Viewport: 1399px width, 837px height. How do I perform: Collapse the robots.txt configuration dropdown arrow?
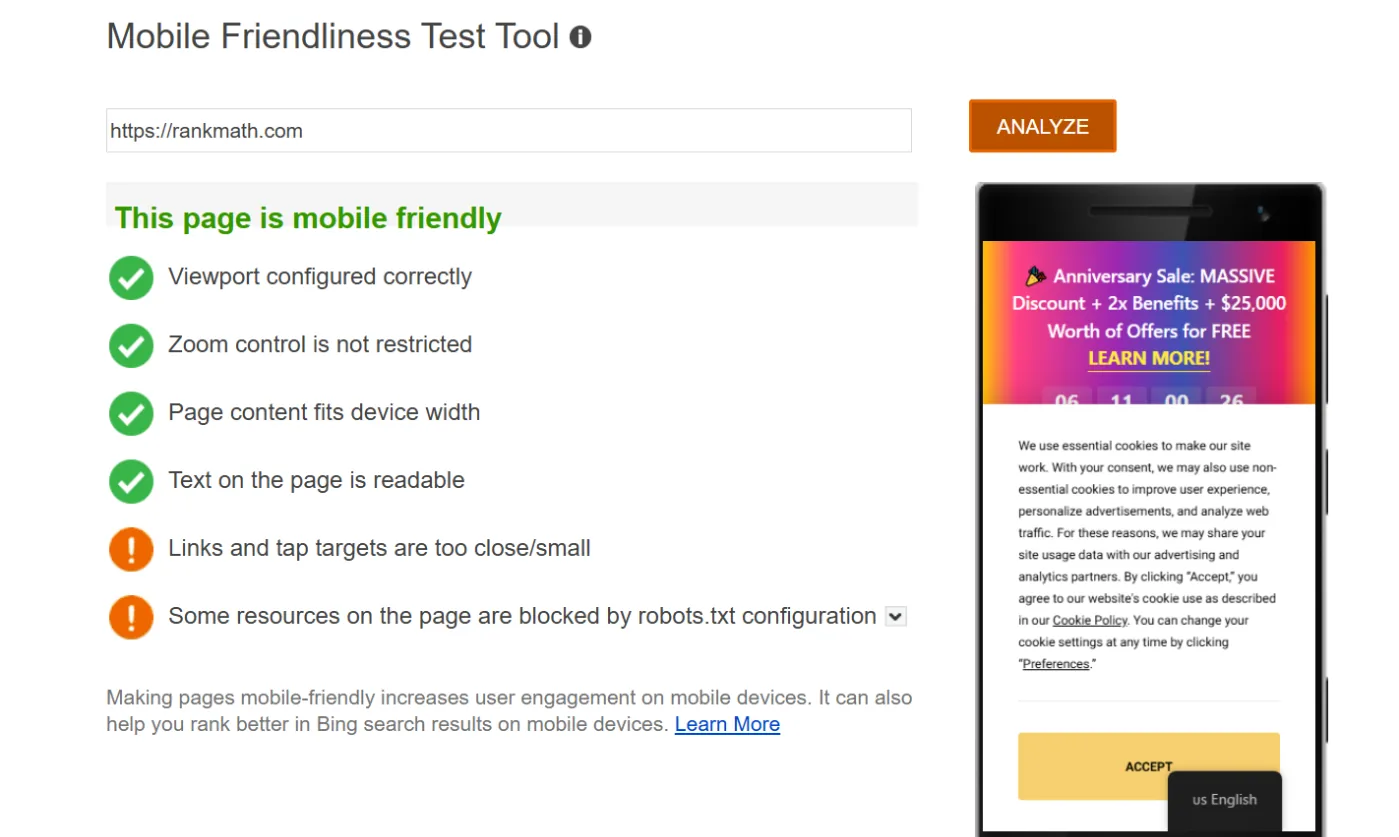click(x=896, y=616)
